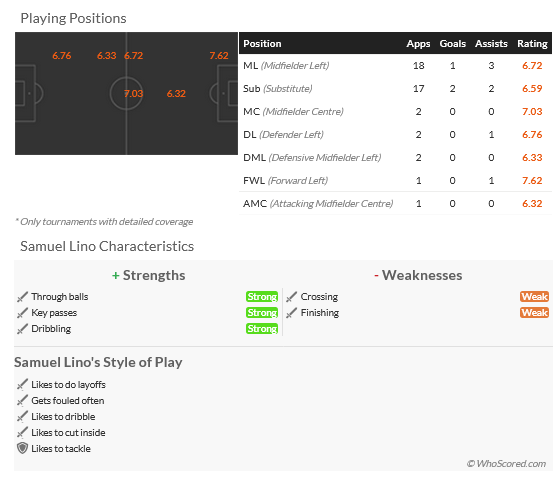
Task: Click the shield icon beside Likes to tackle
Action: 22,448
